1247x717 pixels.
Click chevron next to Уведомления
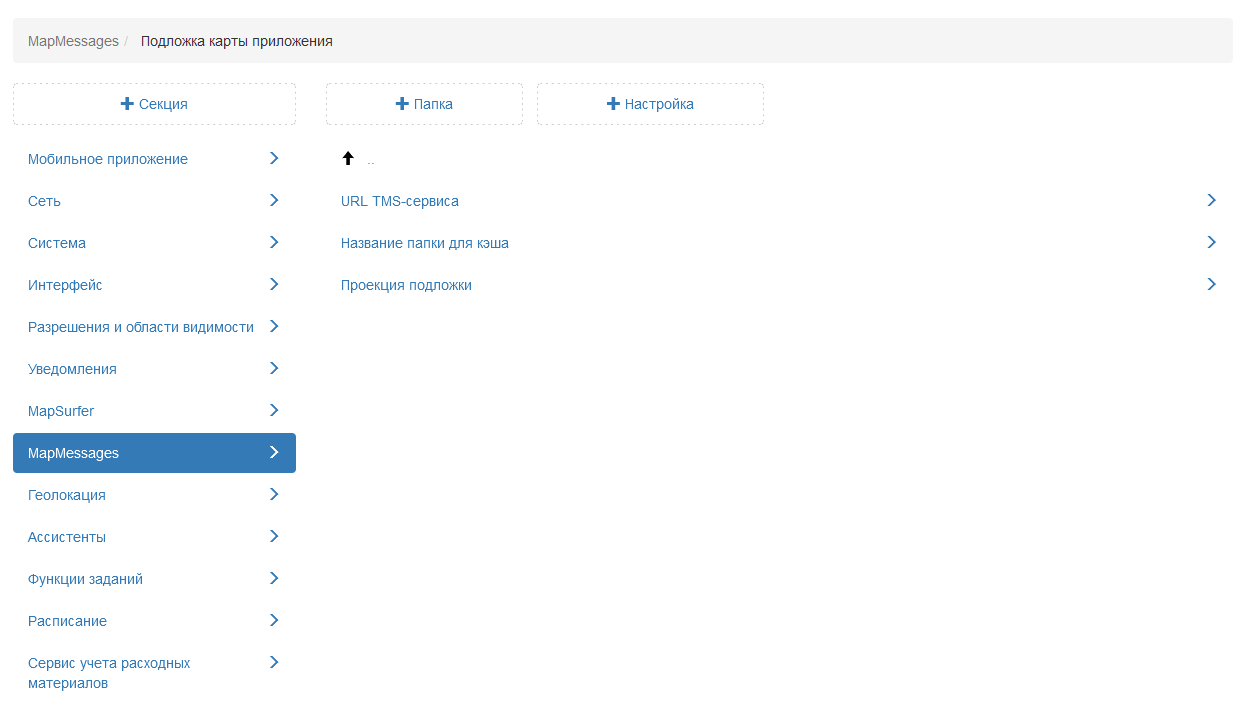274,368
